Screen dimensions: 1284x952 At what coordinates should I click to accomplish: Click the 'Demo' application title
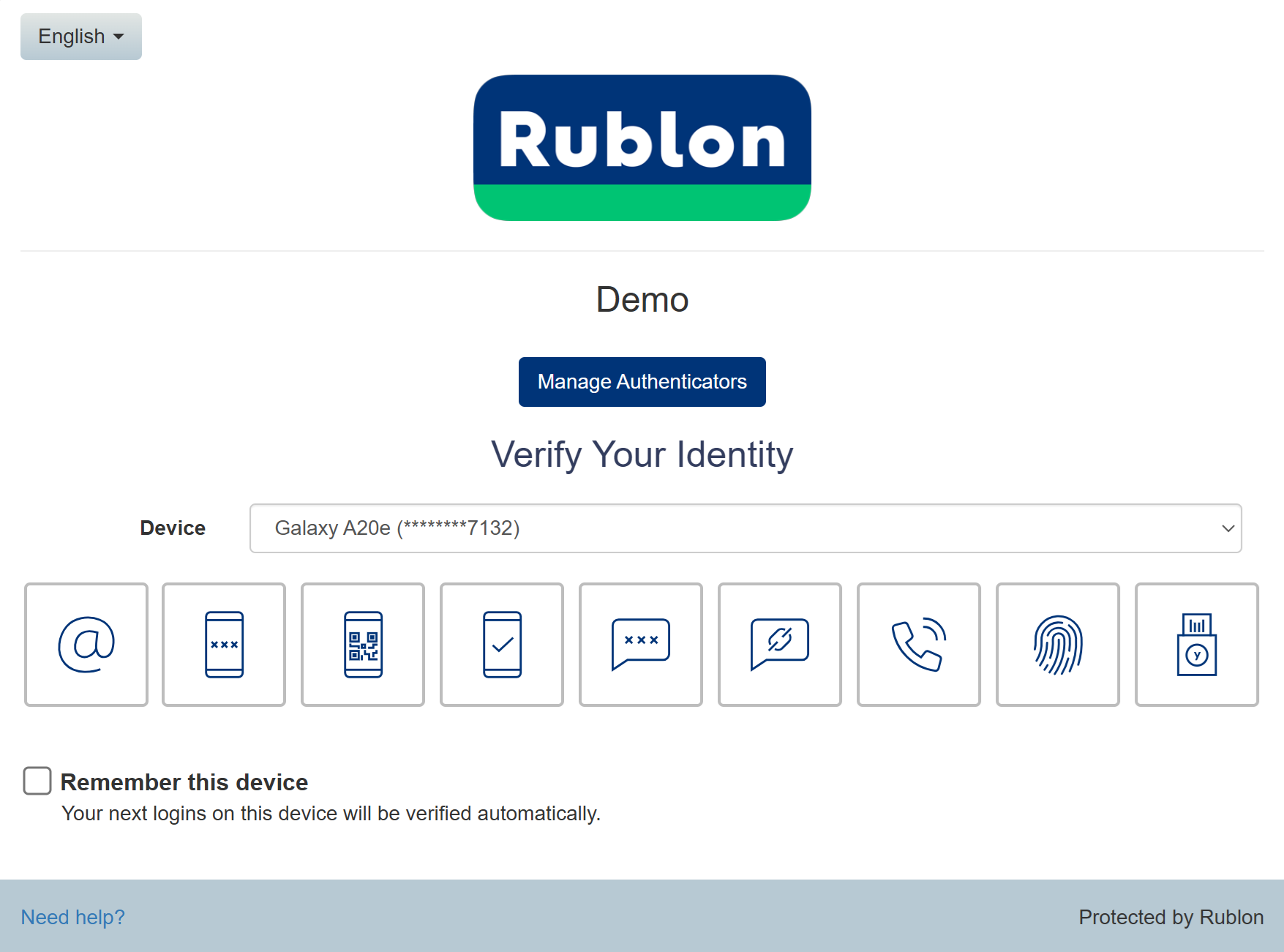click(x=642, y=299)
